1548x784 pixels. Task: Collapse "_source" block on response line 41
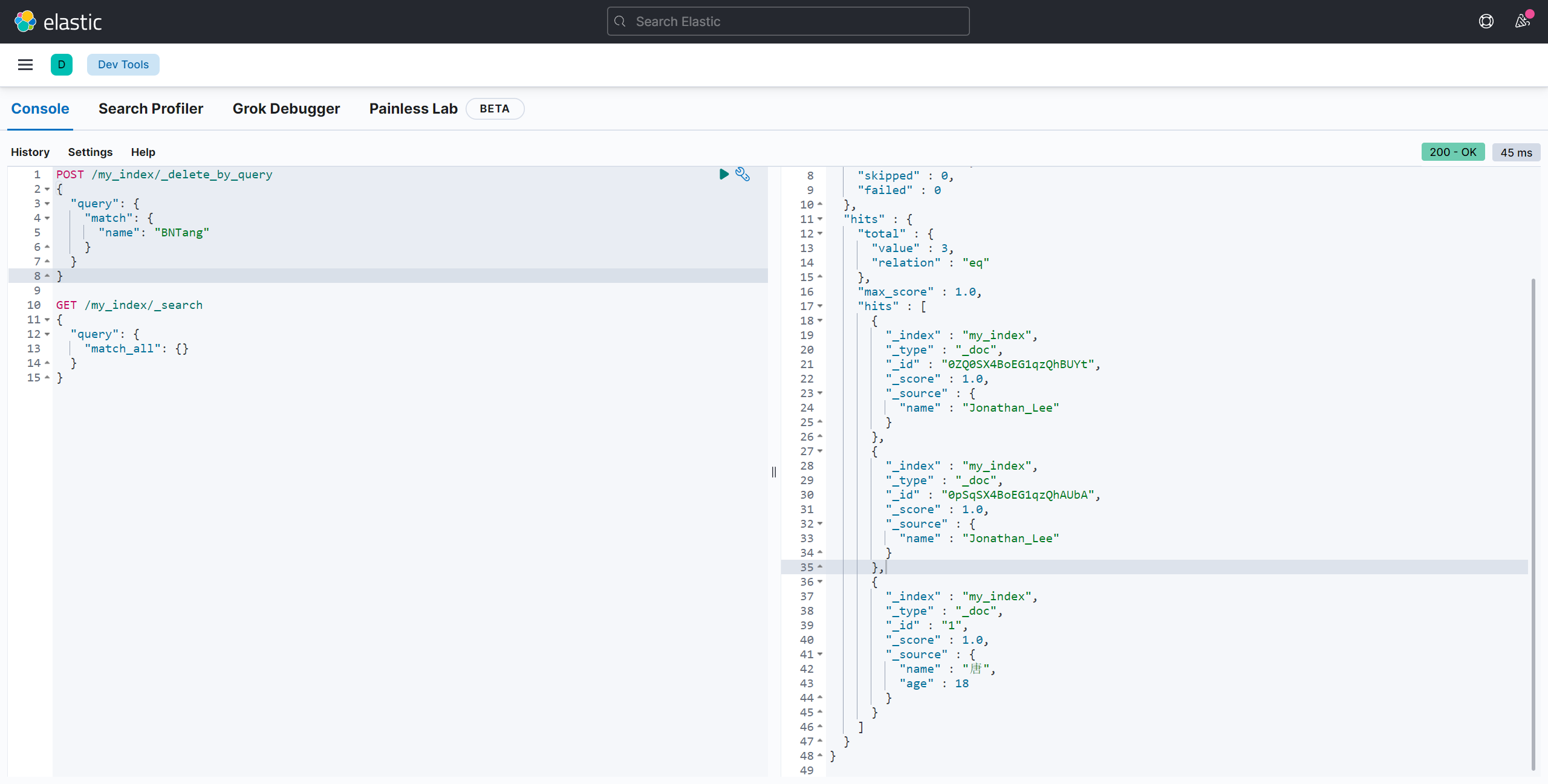(820, 655)
